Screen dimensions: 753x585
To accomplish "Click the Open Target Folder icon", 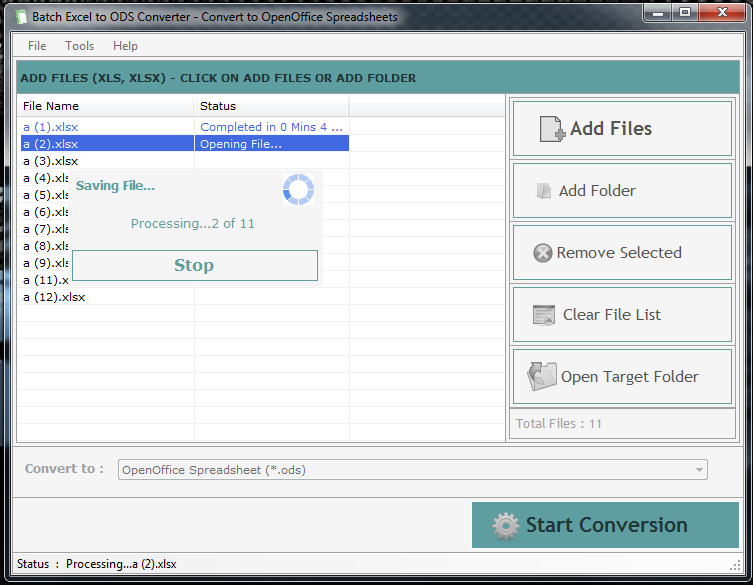I will tap(542, 376).
